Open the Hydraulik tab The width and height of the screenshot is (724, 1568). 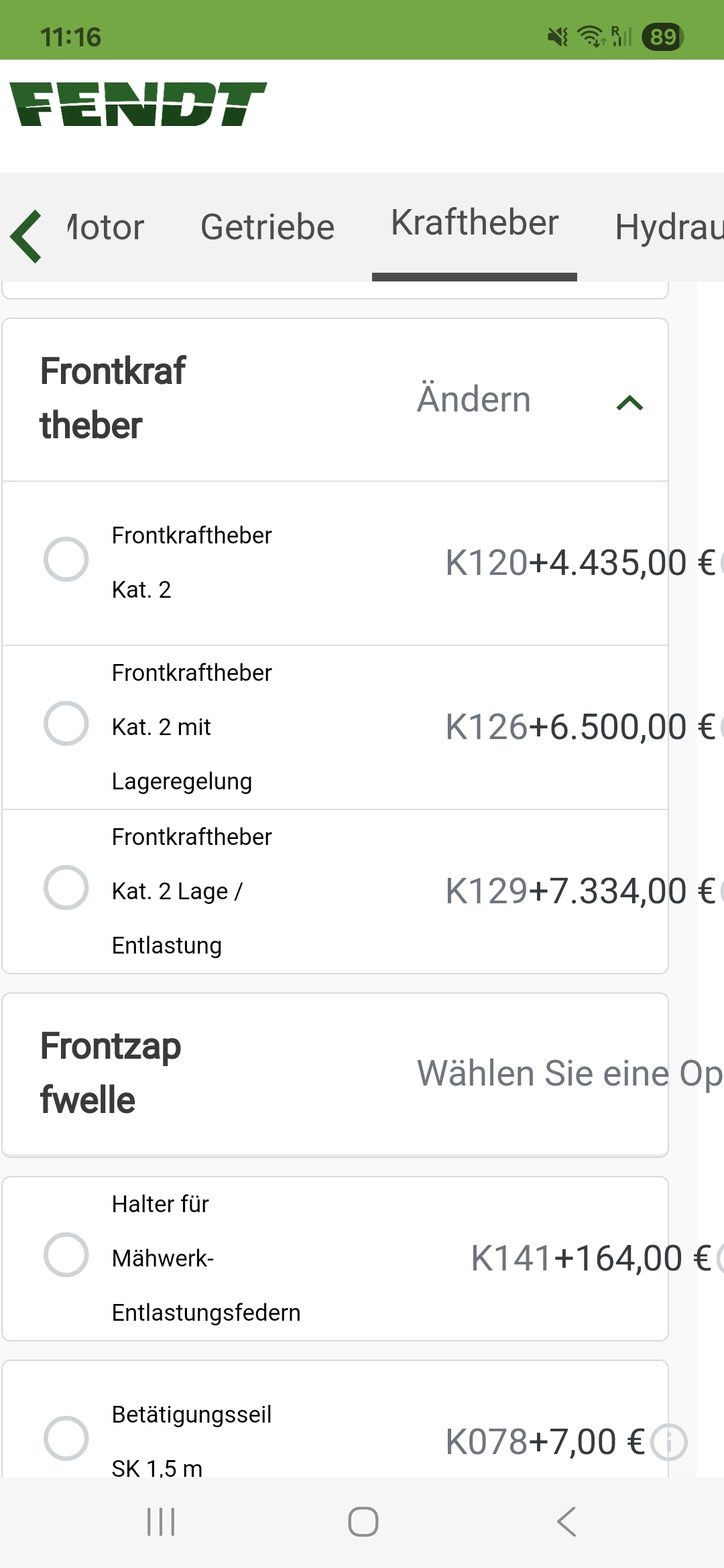coord(669,227)
